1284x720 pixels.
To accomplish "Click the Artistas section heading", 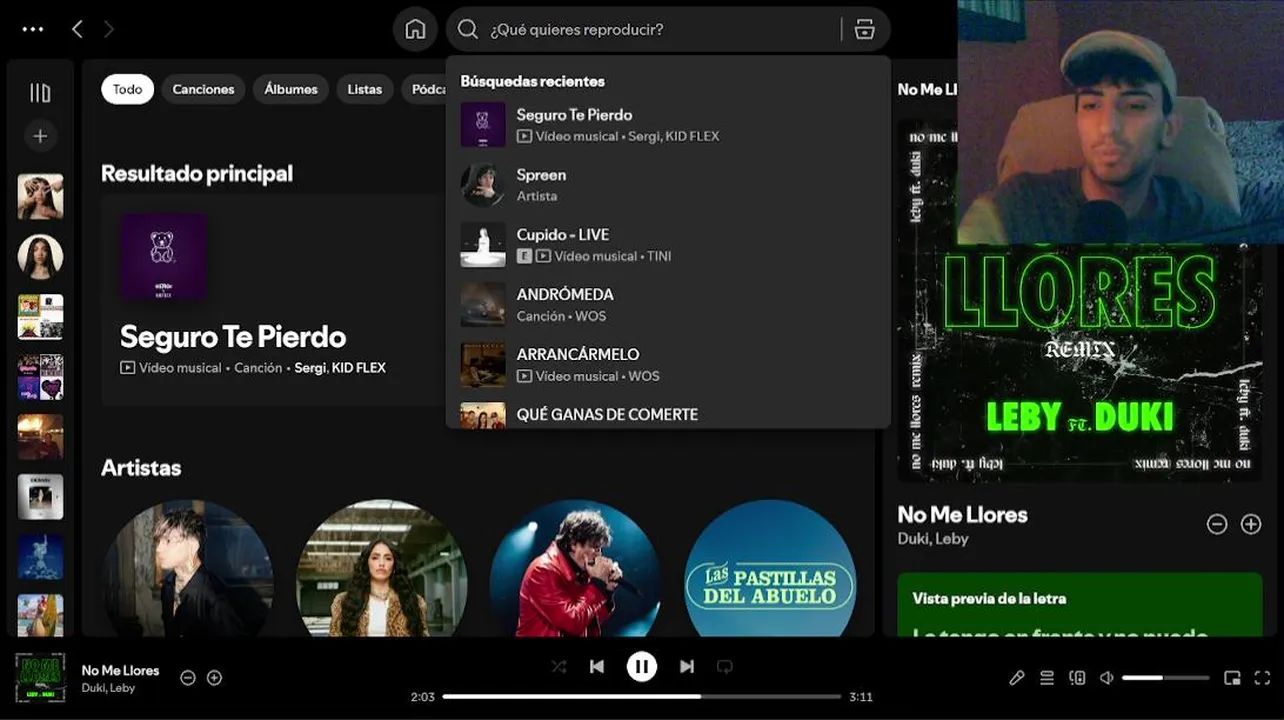I will point(141,468).
